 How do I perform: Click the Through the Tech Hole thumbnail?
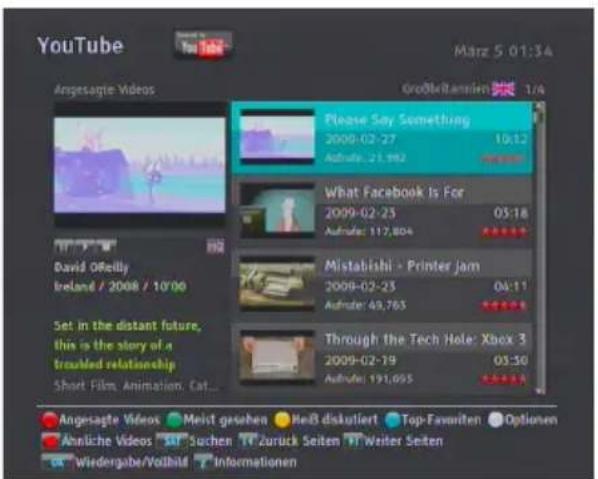(x=277, y=358)
